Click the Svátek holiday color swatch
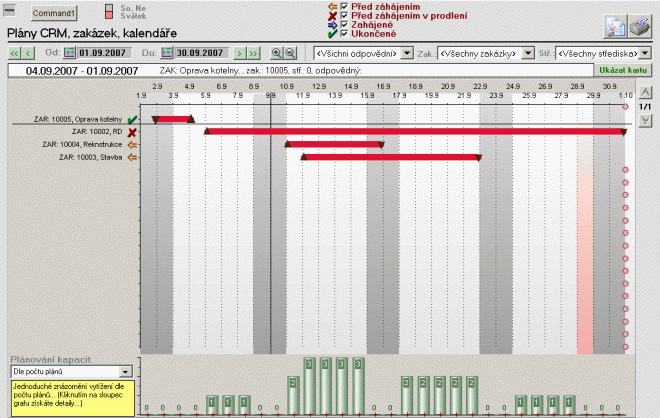Image resolution: width=660 pixels, height=418 pixels. (109, 15)
